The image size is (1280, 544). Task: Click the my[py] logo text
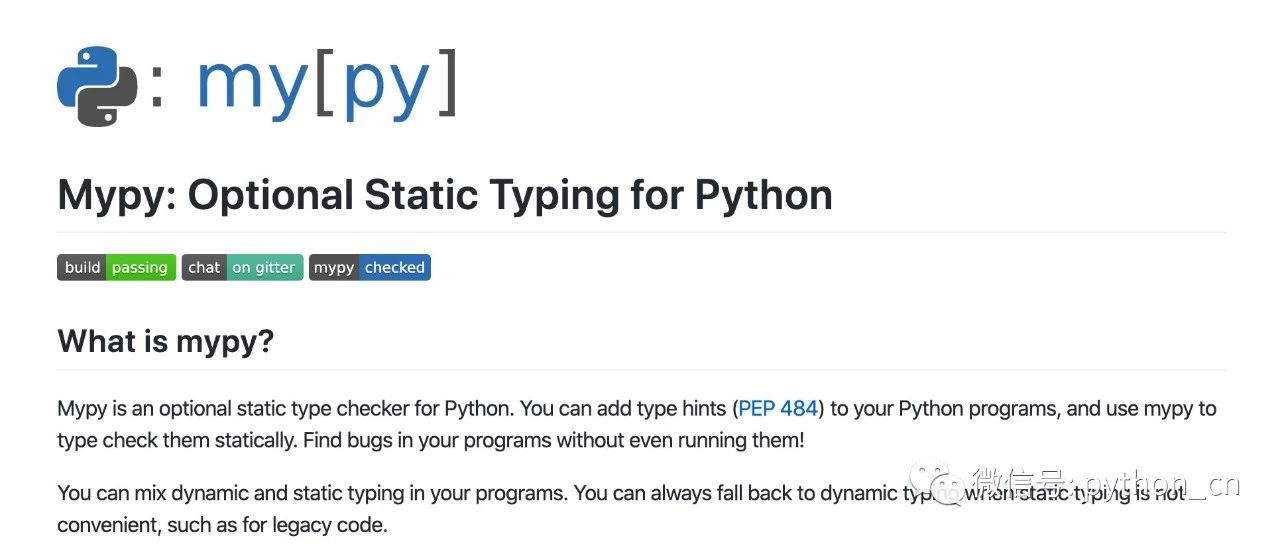327,83
